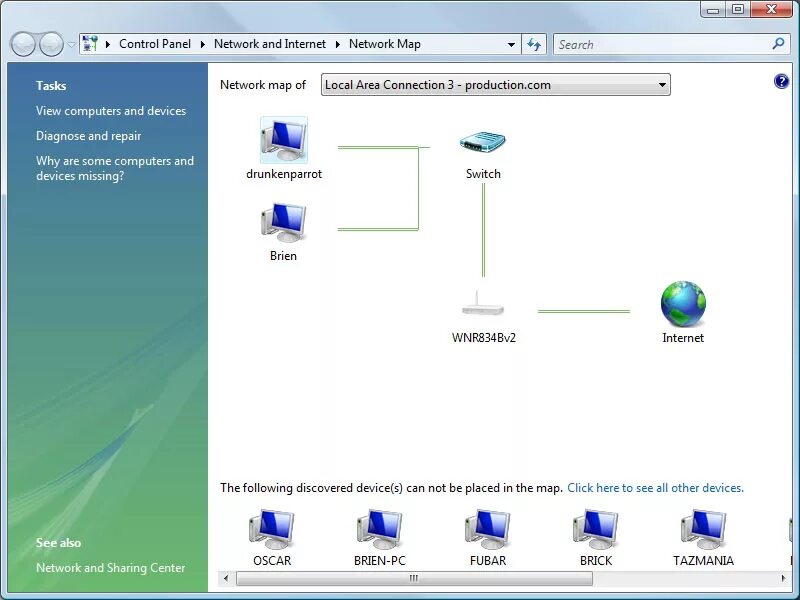800x600 pixels.
Task: Click the Brien label text
Action: (x=284, y=256)
